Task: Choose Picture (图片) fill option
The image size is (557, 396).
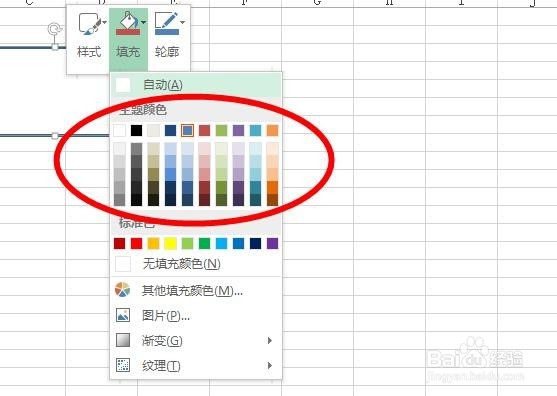Action: click(196, 315)
